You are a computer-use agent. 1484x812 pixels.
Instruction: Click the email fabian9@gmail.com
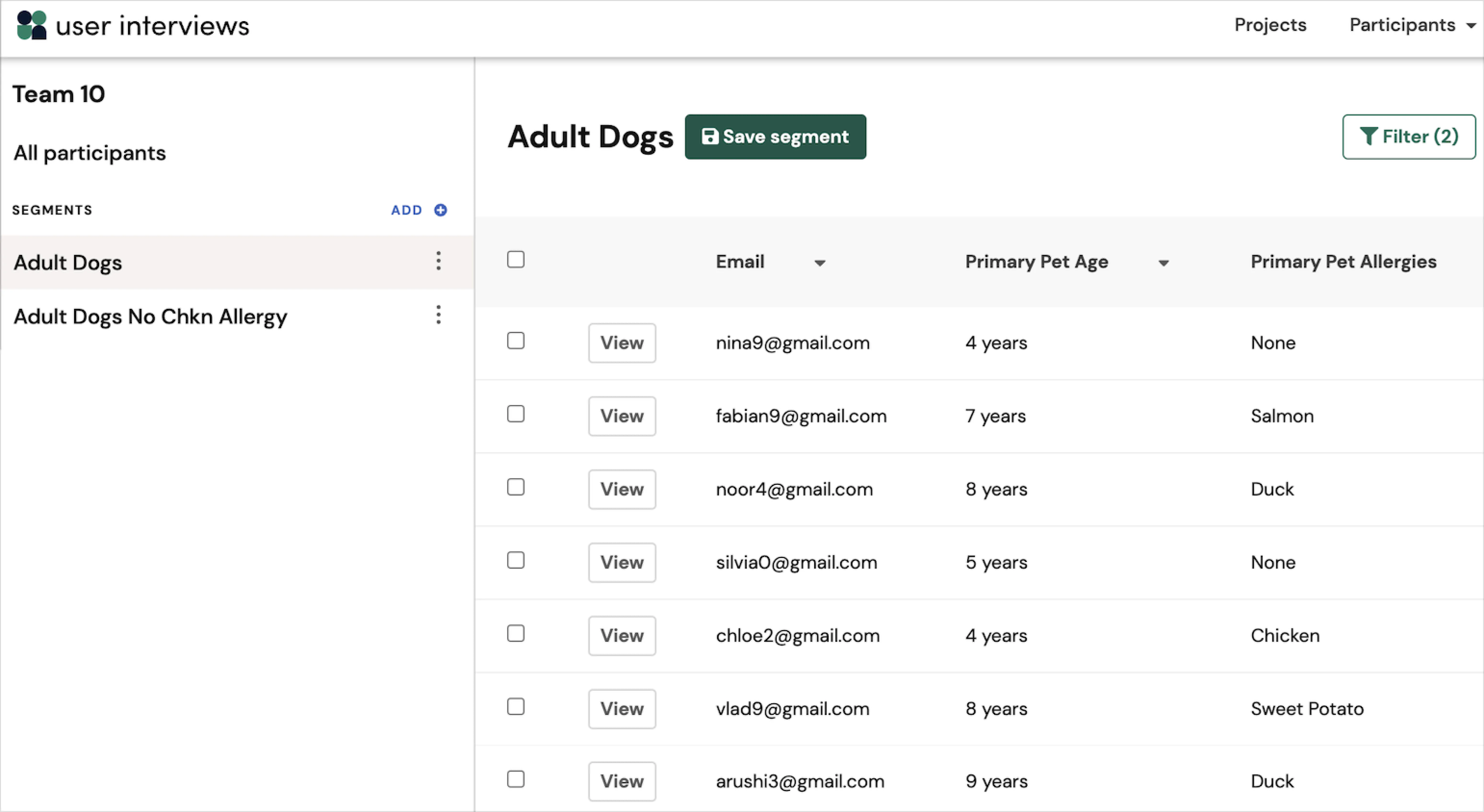coord(801,416)
